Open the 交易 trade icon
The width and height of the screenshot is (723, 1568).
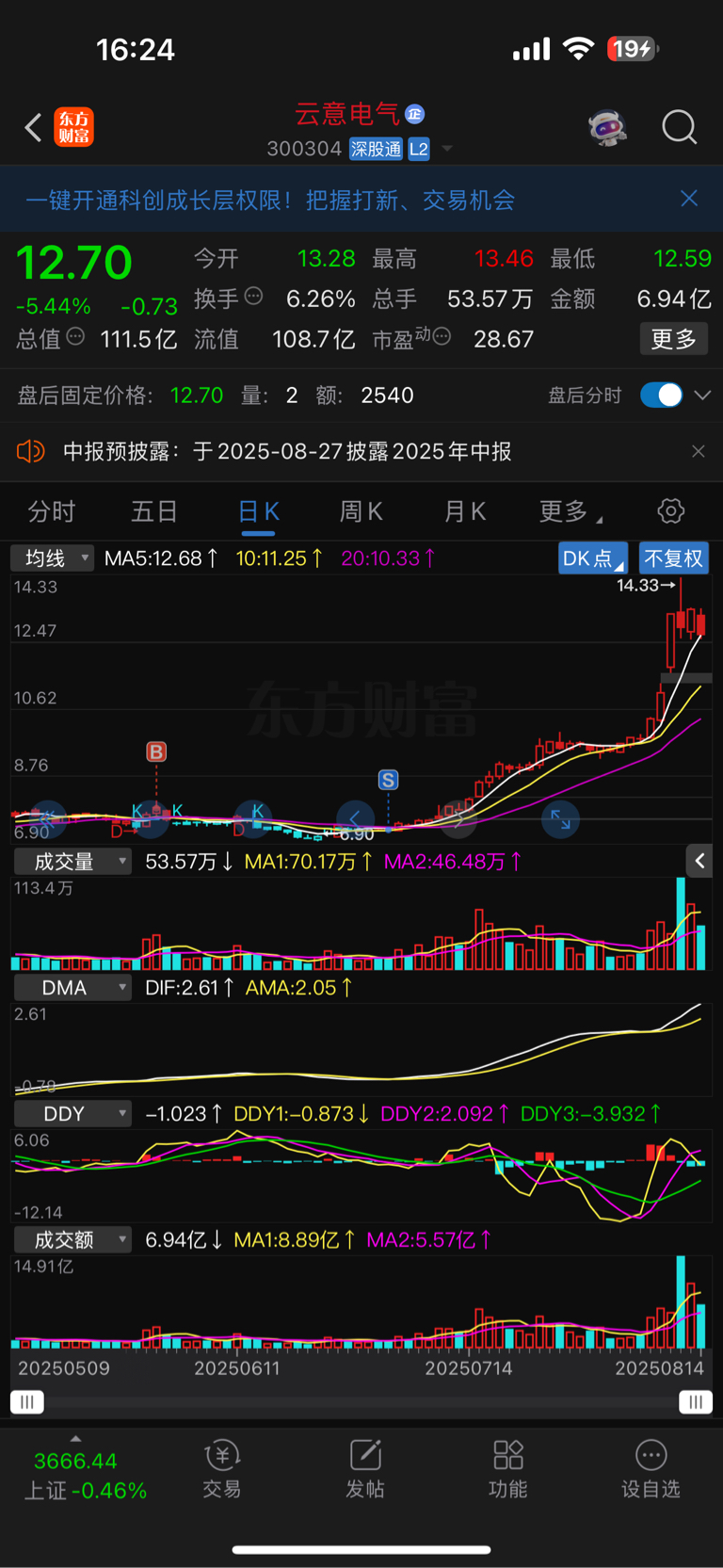pos(222,1467)
